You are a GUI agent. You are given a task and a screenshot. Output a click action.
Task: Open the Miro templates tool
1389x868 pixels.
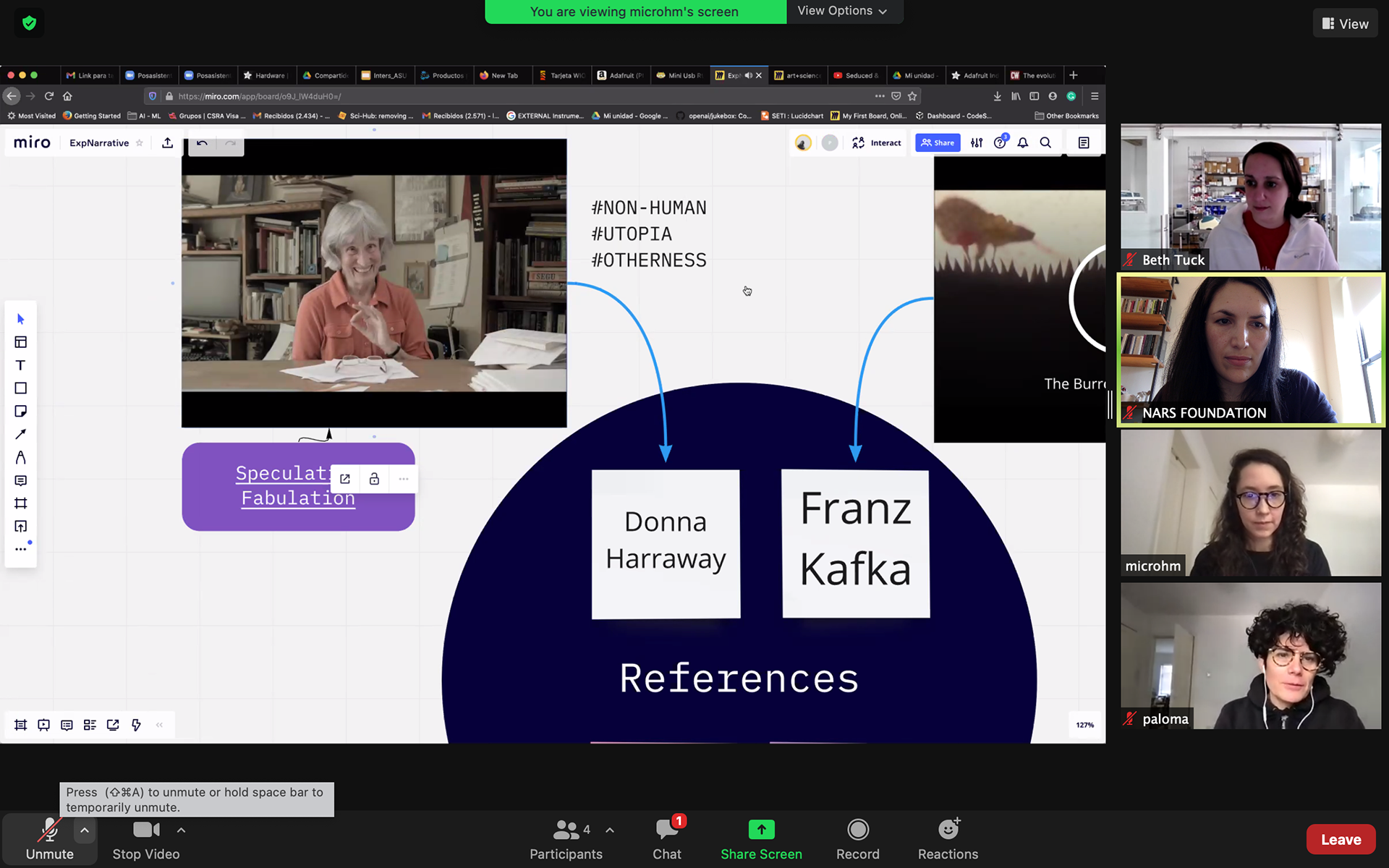pyautogui.click(x=20, y=342)
